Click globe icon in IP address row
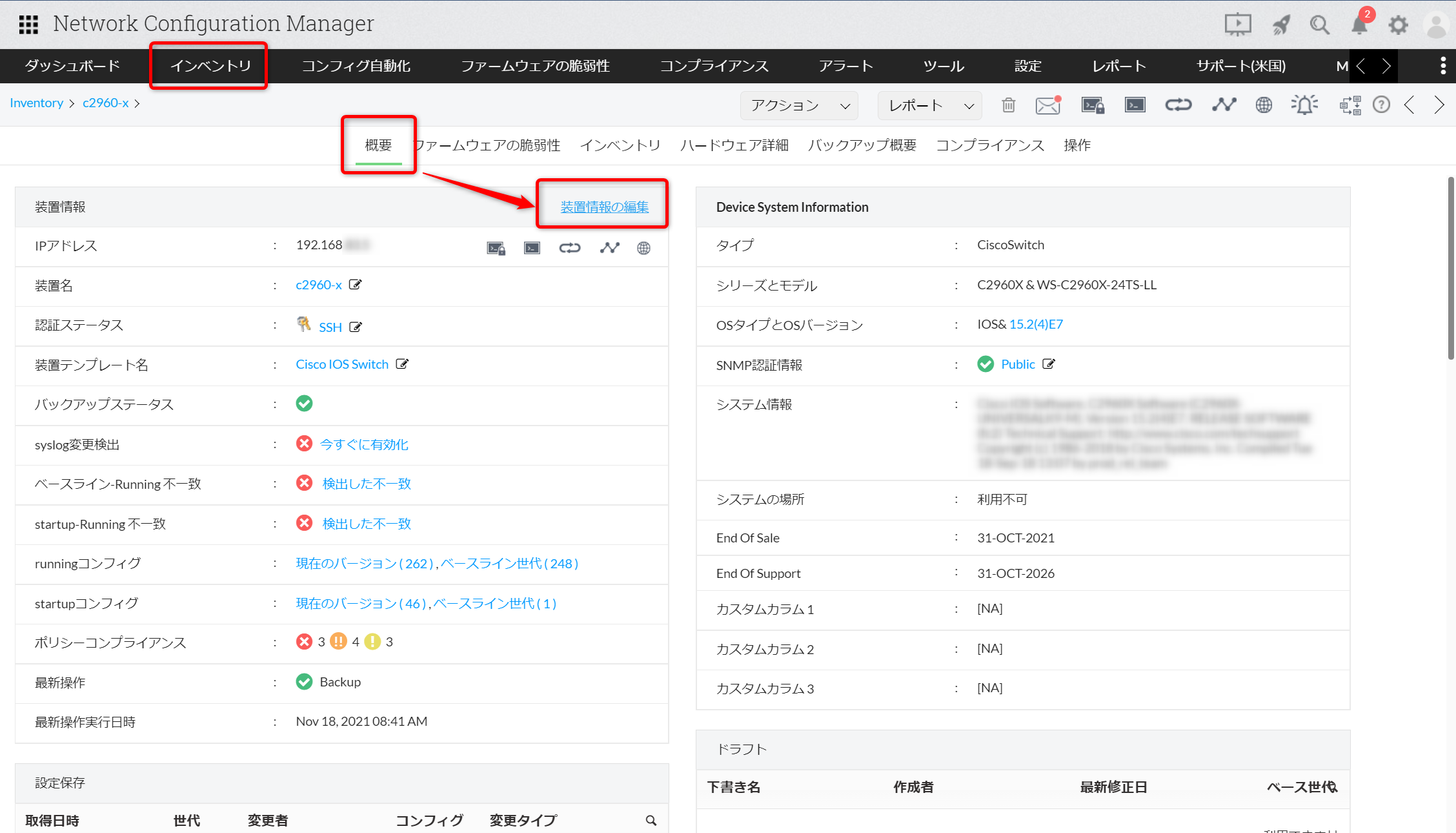Image resolution: width=1456 pixels, height=833 pixels. coord(643,248)
